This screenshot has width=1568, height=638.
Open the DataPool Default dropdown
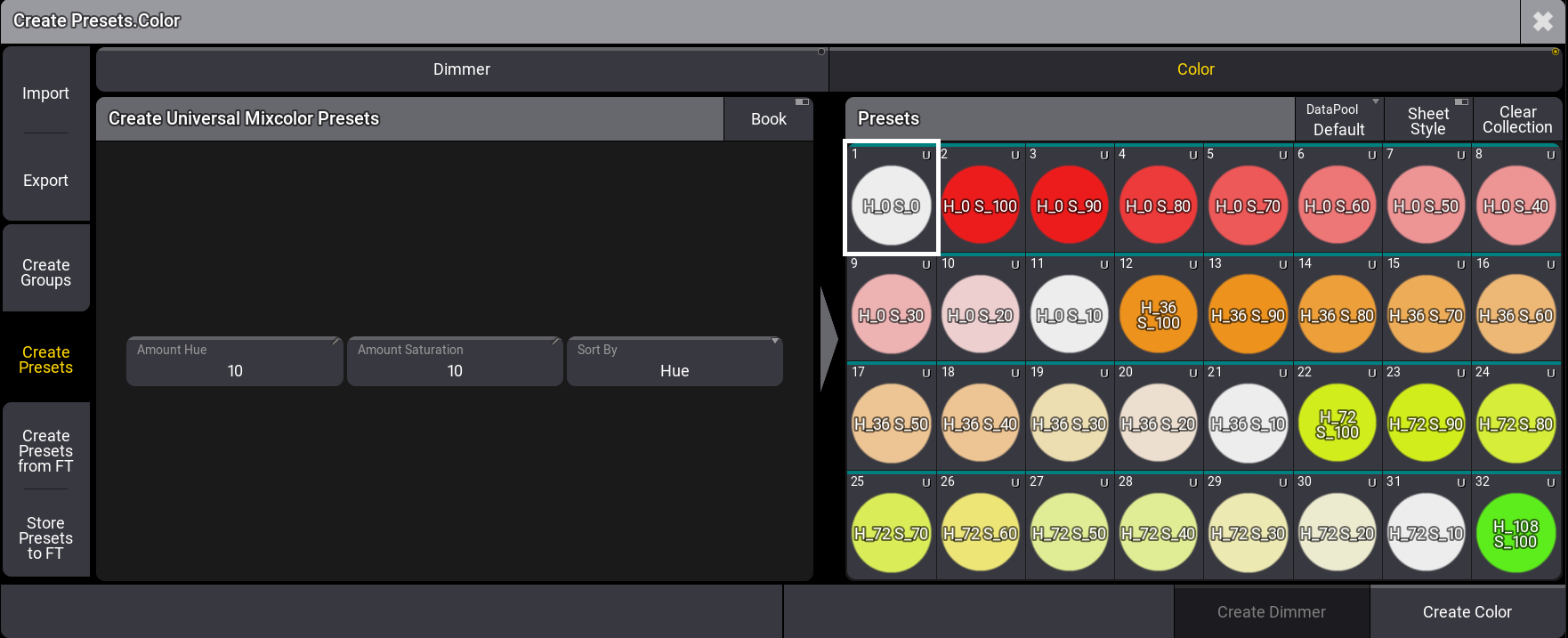(x=1338, y=120)
